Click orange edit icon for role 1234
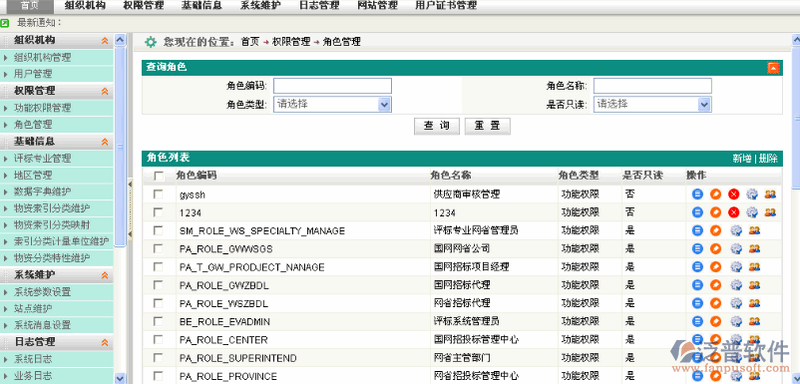Image resolution: width=800 pixels, height=384 pixels. click(716, 212)
